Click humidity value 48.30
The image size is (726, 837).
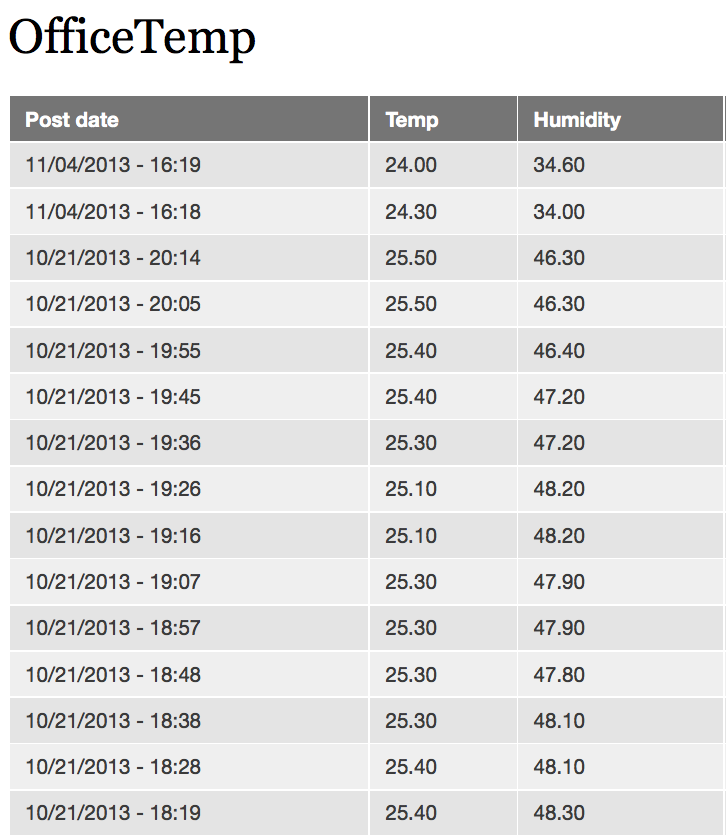(559, 813)
